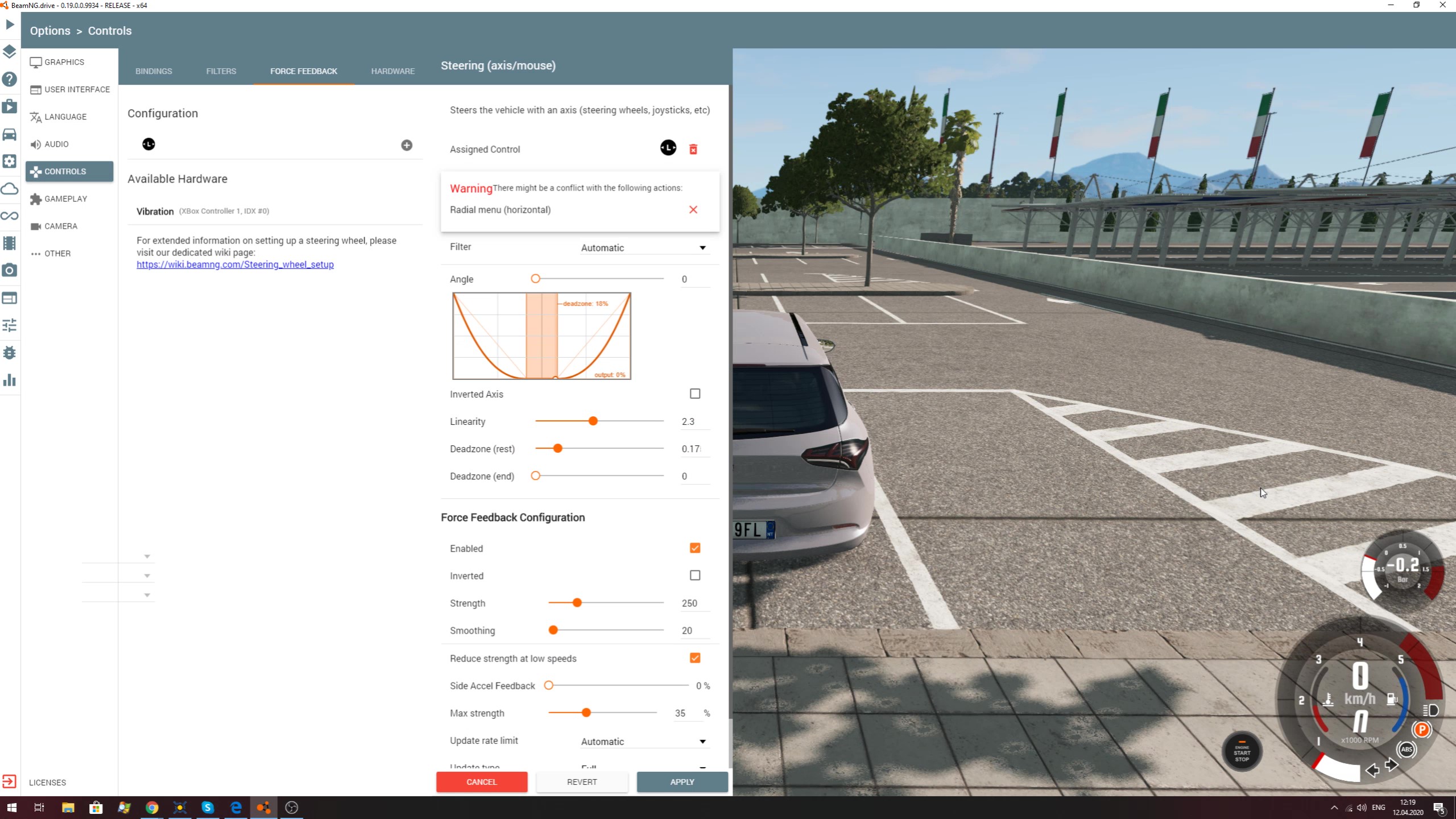Open the bar chart performance icon
The width and height of the screenshot is (1456, 819).
(x=10, y=380)
